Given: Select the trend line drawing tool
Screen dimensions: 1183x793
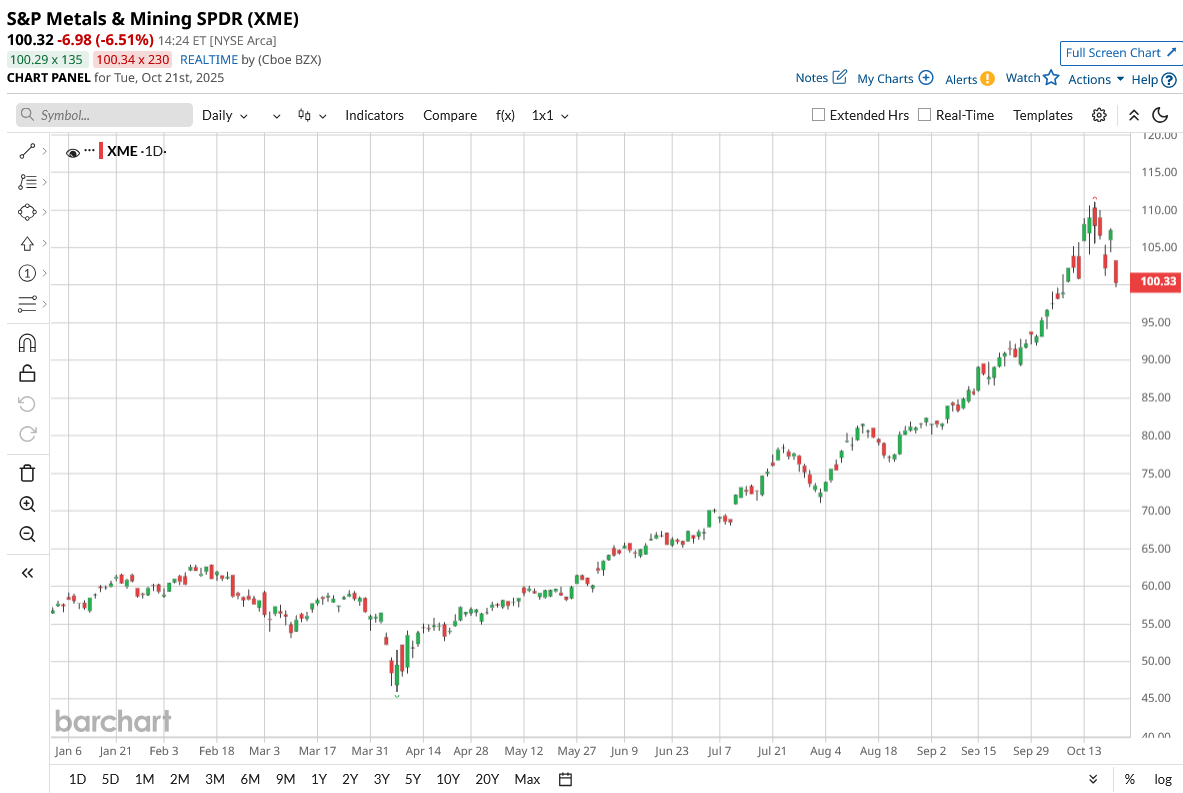Looking at the screenshot, I should [27, 152].
